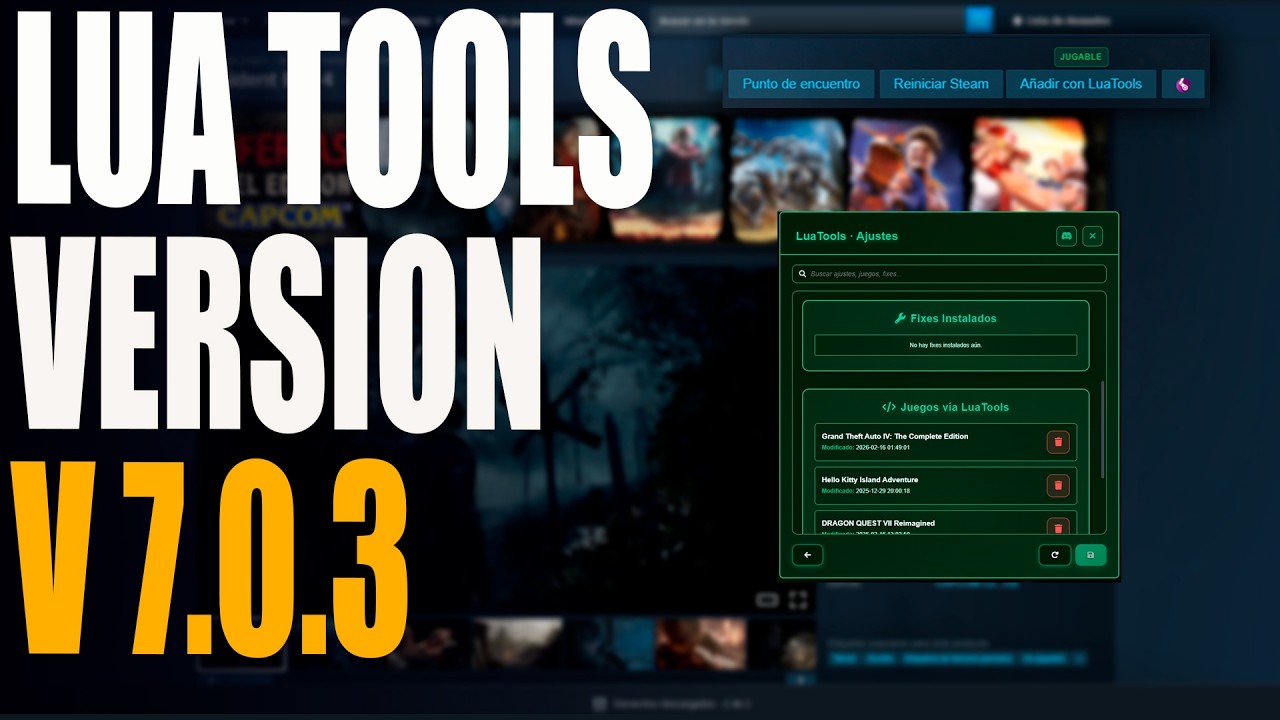
Task: Select the Hello Kitty Island Adventure row
Action: tap(945, 486)
